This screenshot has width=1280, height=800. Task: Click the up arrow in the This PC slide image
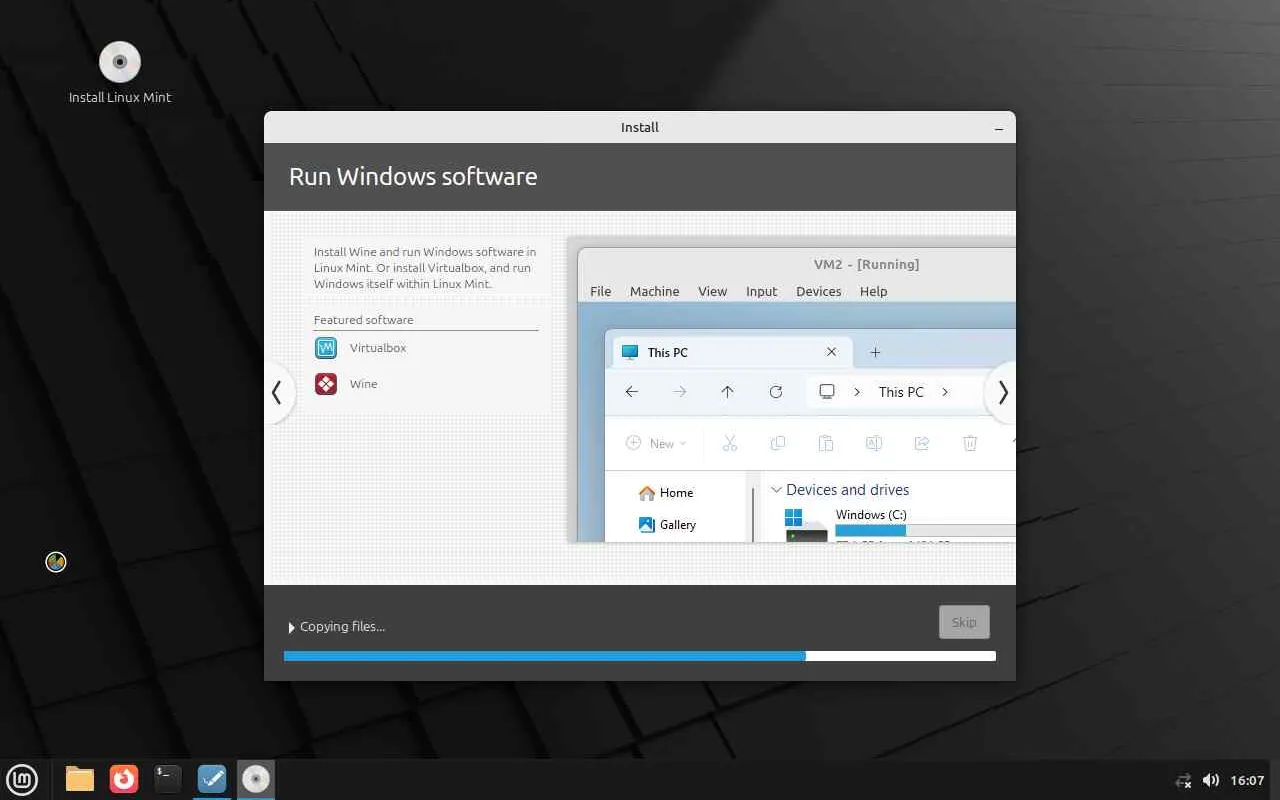[727, 392]
